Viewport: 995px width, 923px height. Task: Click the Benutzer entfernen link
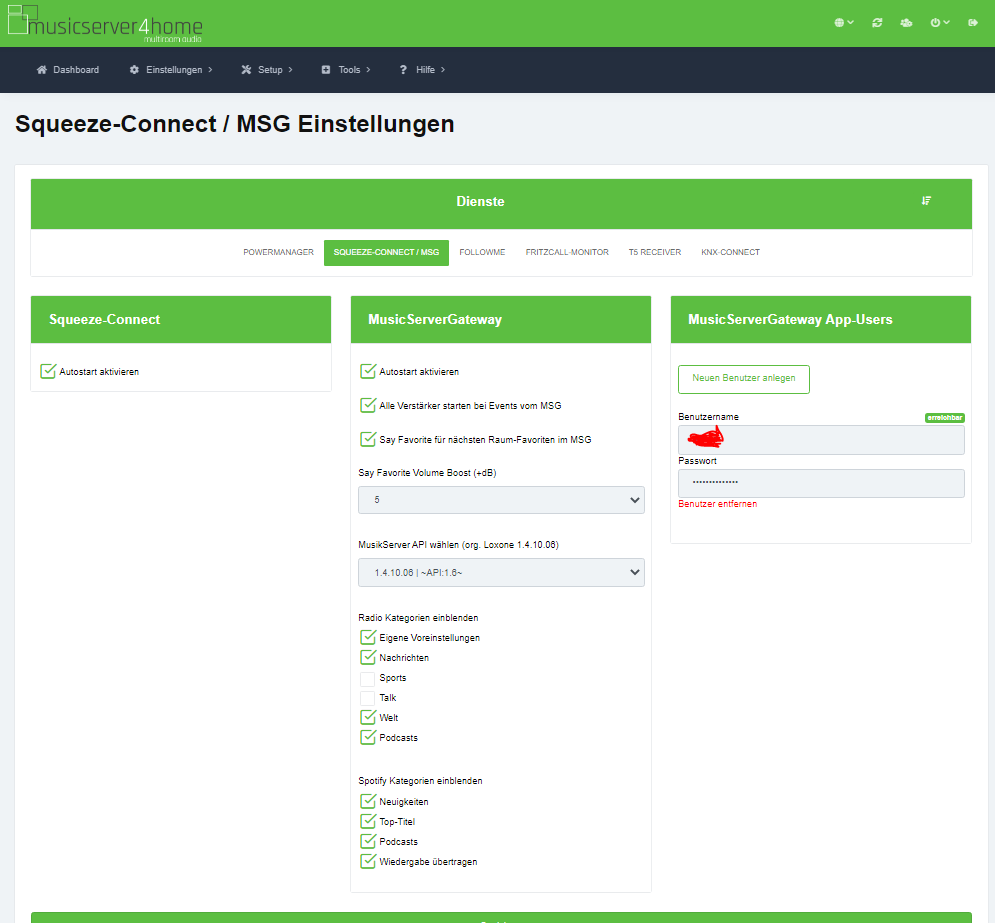tap(717, 504)
